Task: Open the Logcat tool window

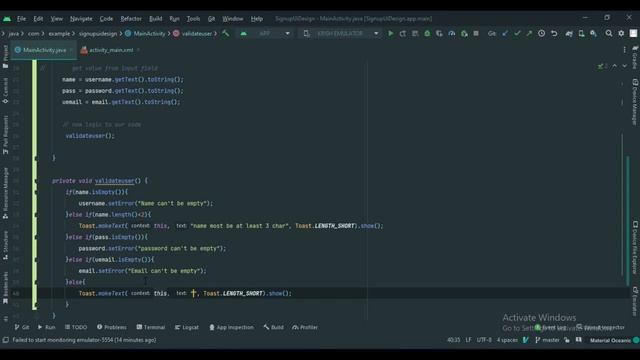Action: click(x=187, y=327)
